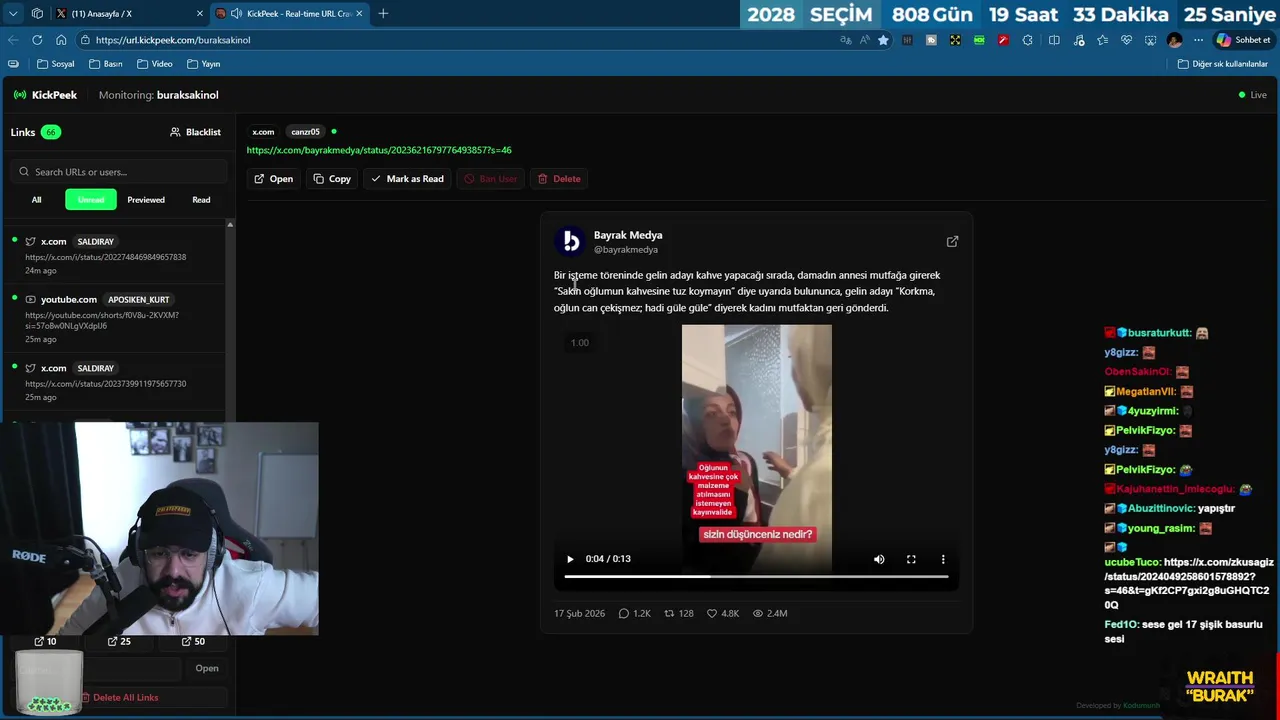Open the selected link
The height and width of the screenshot is (720, 1280).
coord(273,179)
